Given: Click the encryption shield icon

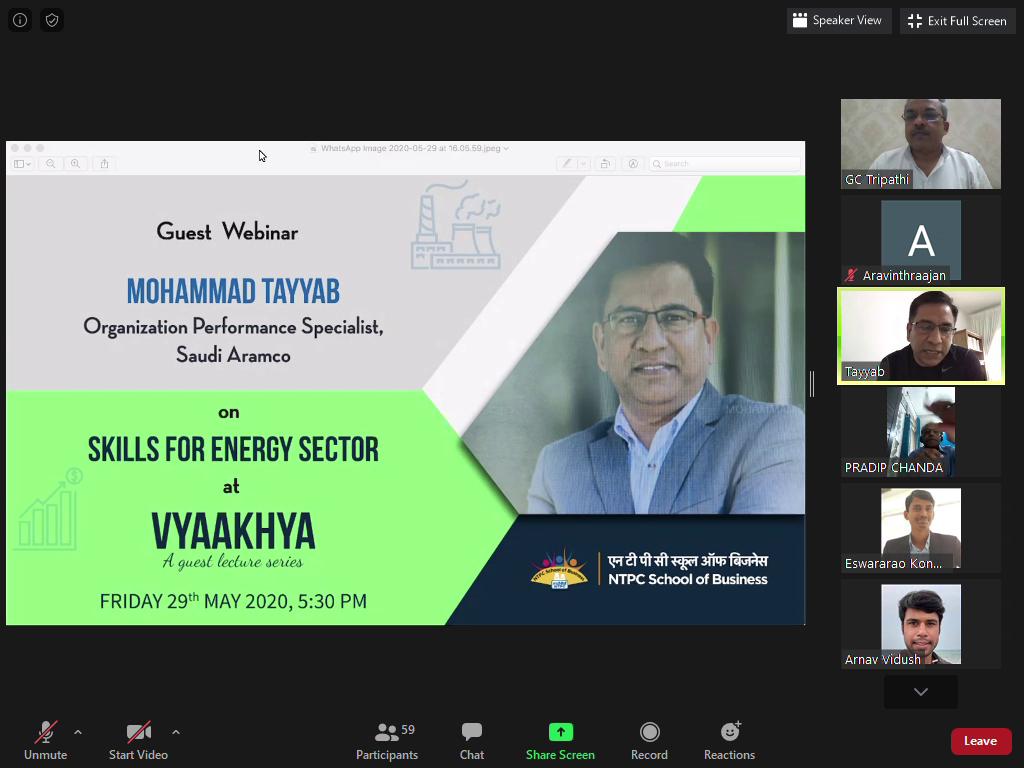Looking at the screenshot, I should [x=52, y=20].
